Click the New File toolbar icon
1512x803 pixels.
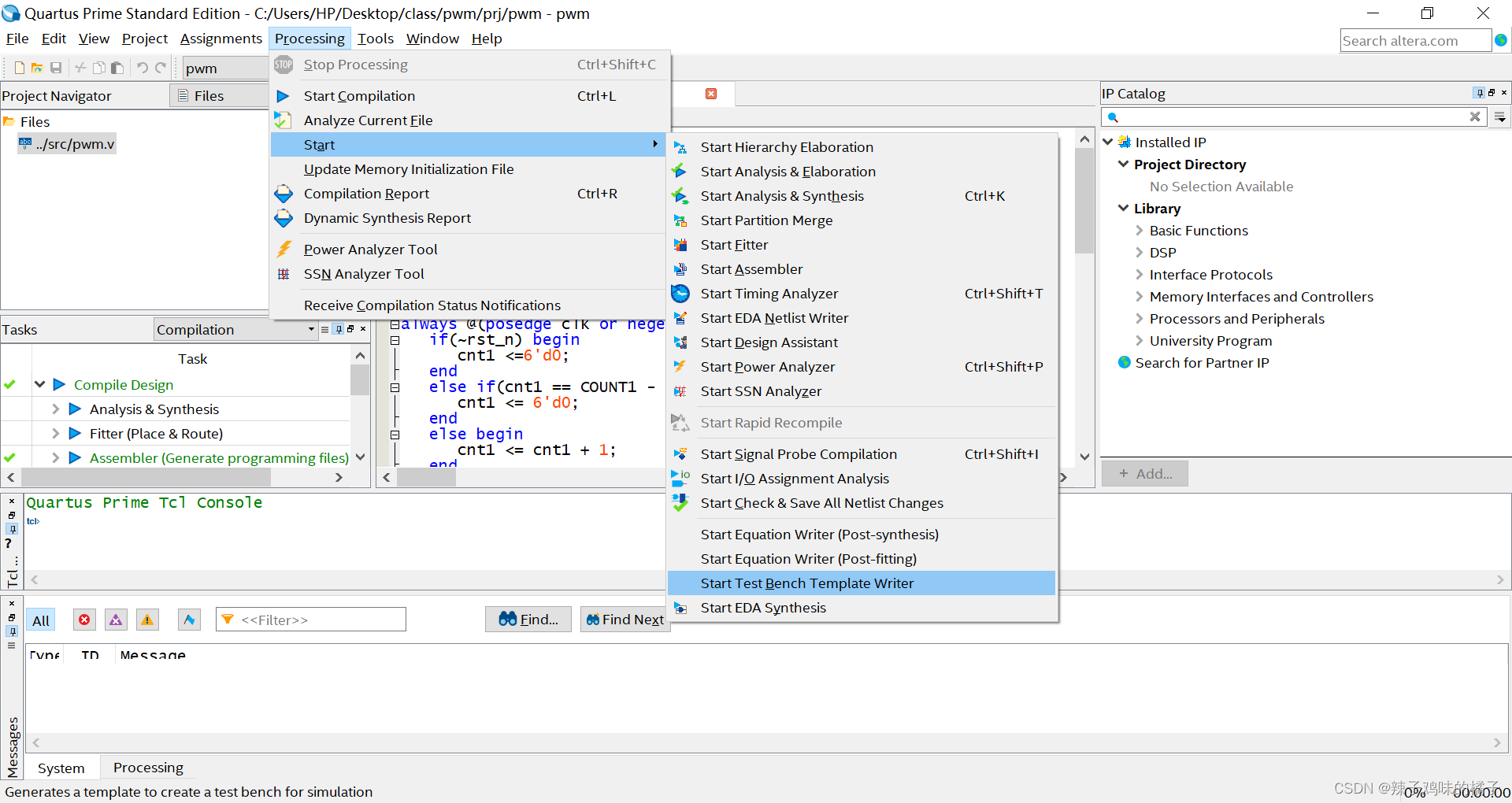[20, 68]
